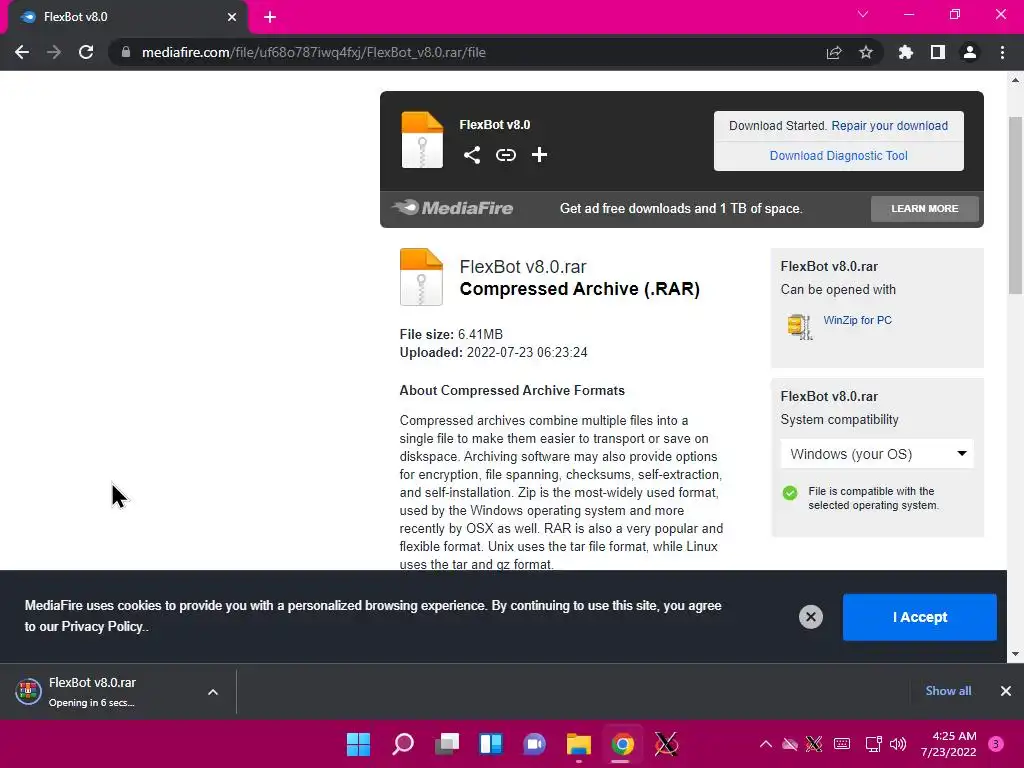The height and width of the screenshot is (768, 1024).
Task: Show hidden system tray icons
Action: tap(765, 744)
